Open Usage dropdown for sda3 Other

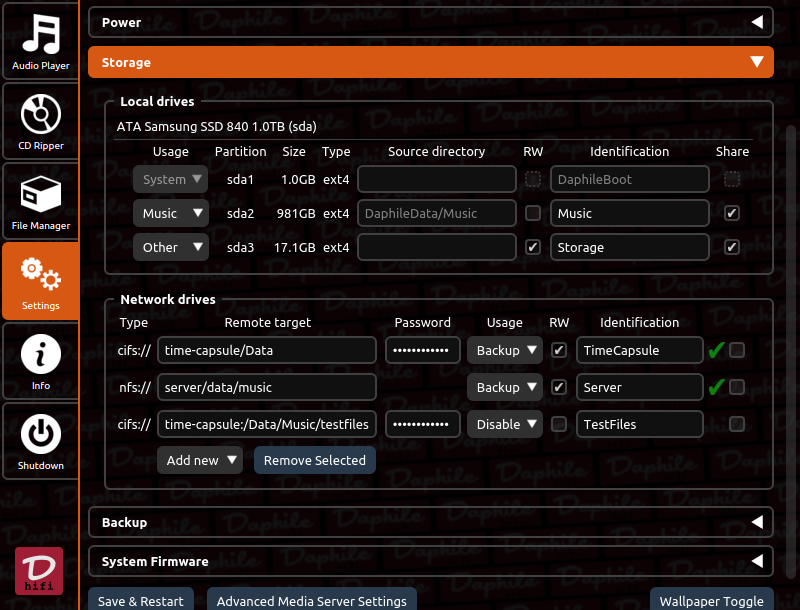pos(171,247)
